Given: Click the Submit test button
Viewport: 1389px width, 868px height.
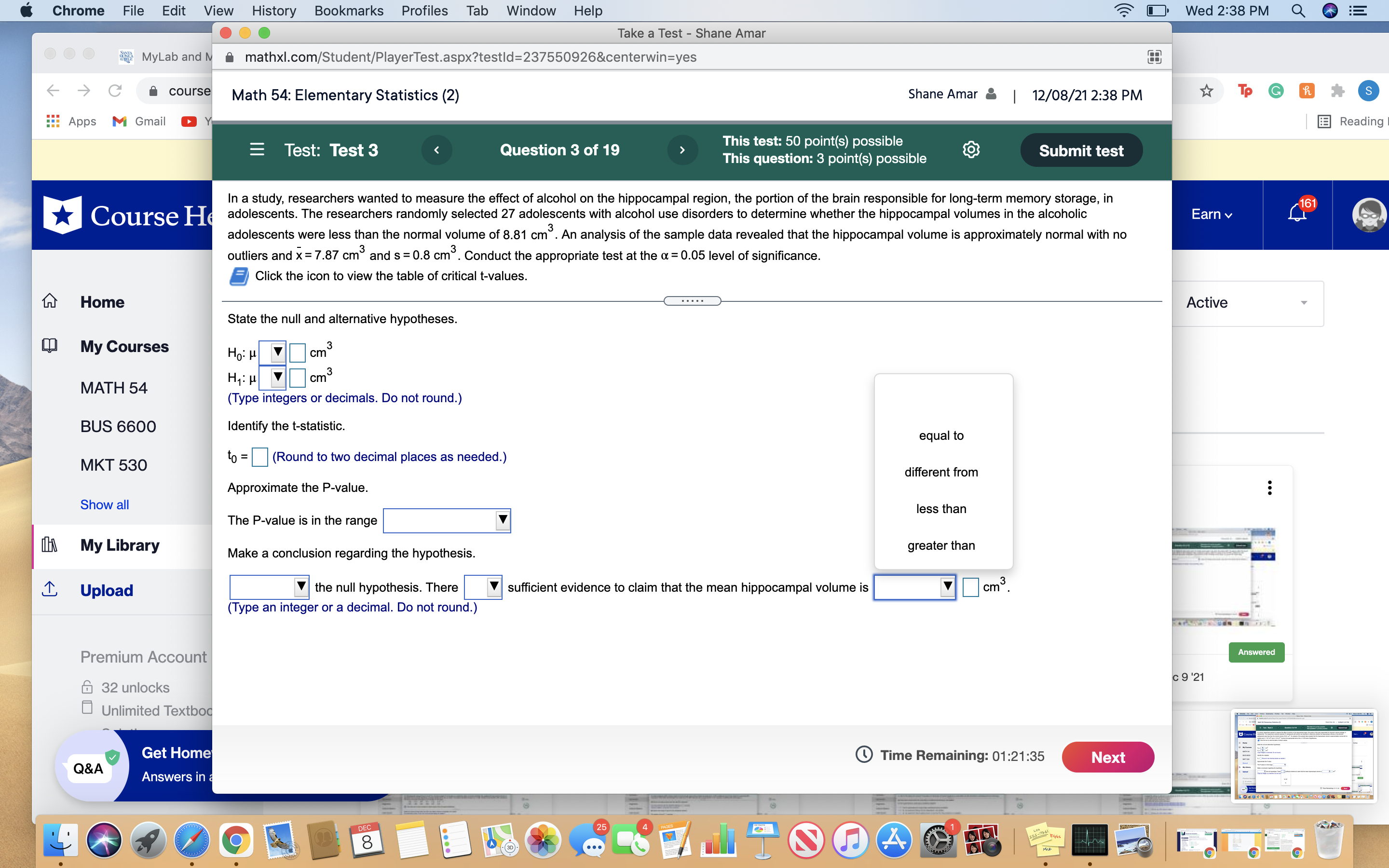Looking at the screenshot, I should click(x=1081, y=150).
